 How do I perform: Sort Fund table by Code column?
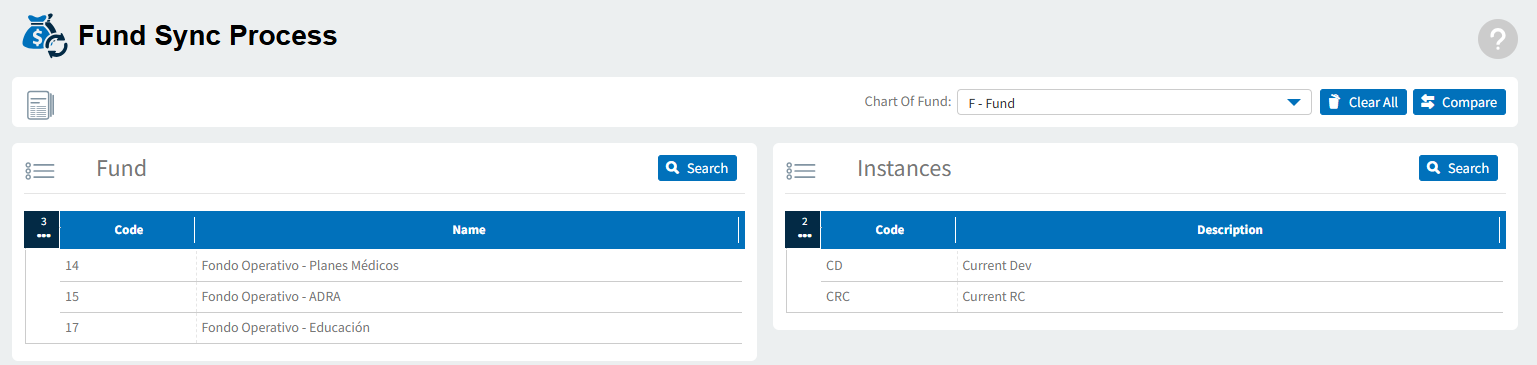pyautogui.click(x=128, y=230)
